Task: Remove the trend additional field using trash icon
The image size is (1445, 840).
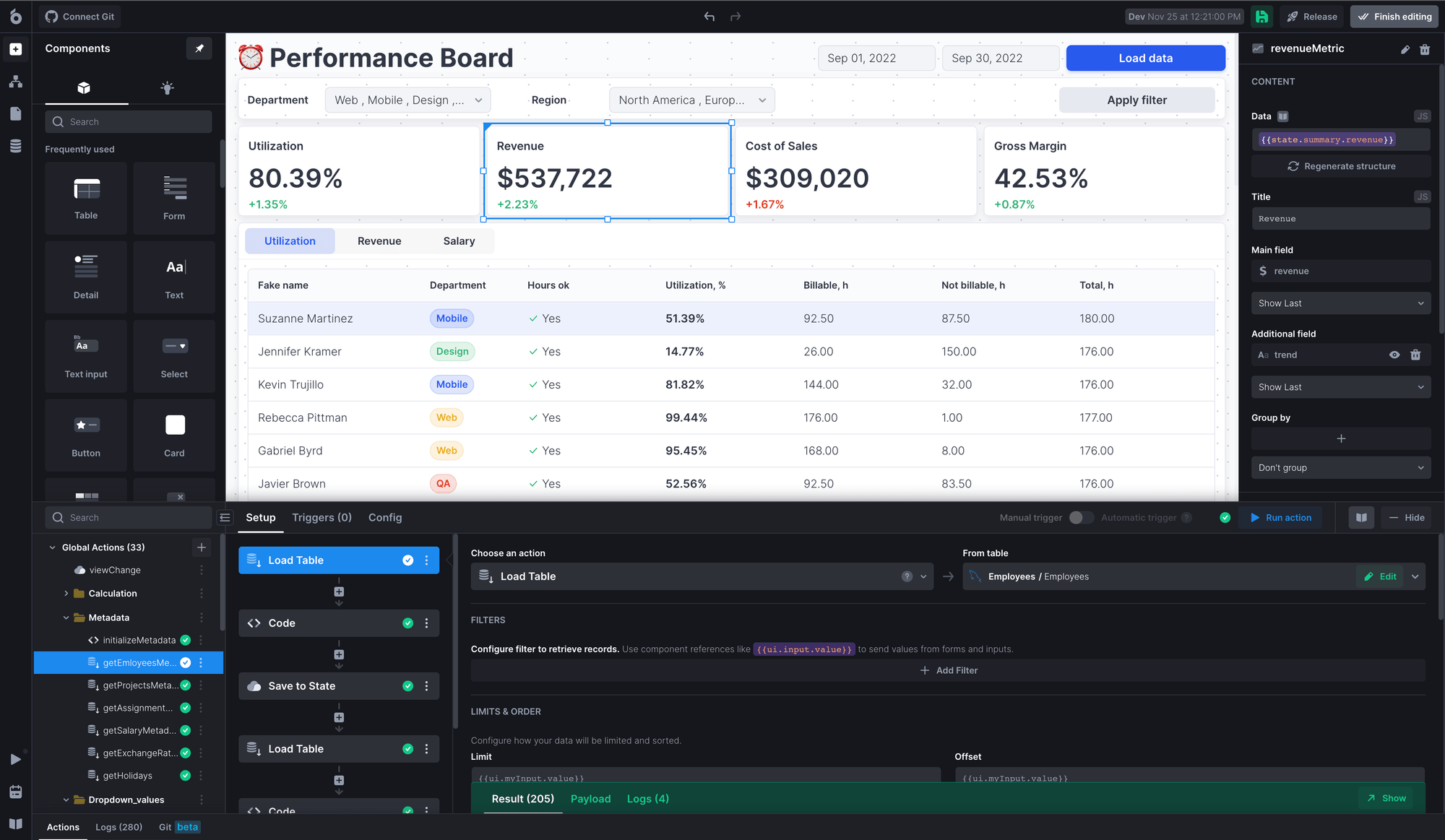Action: (1415, 355)
